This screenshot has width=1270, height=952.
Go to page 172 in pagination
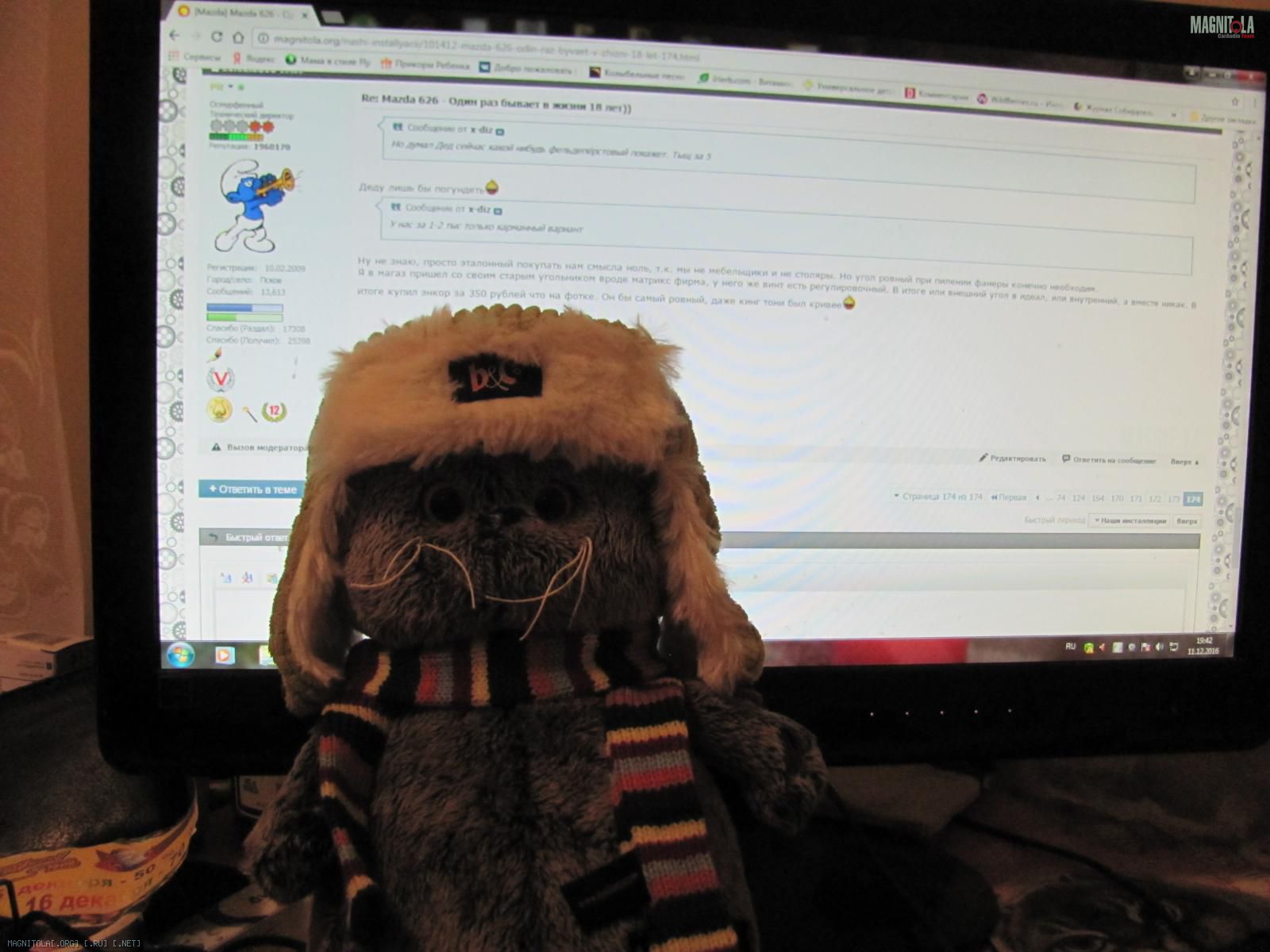click(x=1155, y=499)
